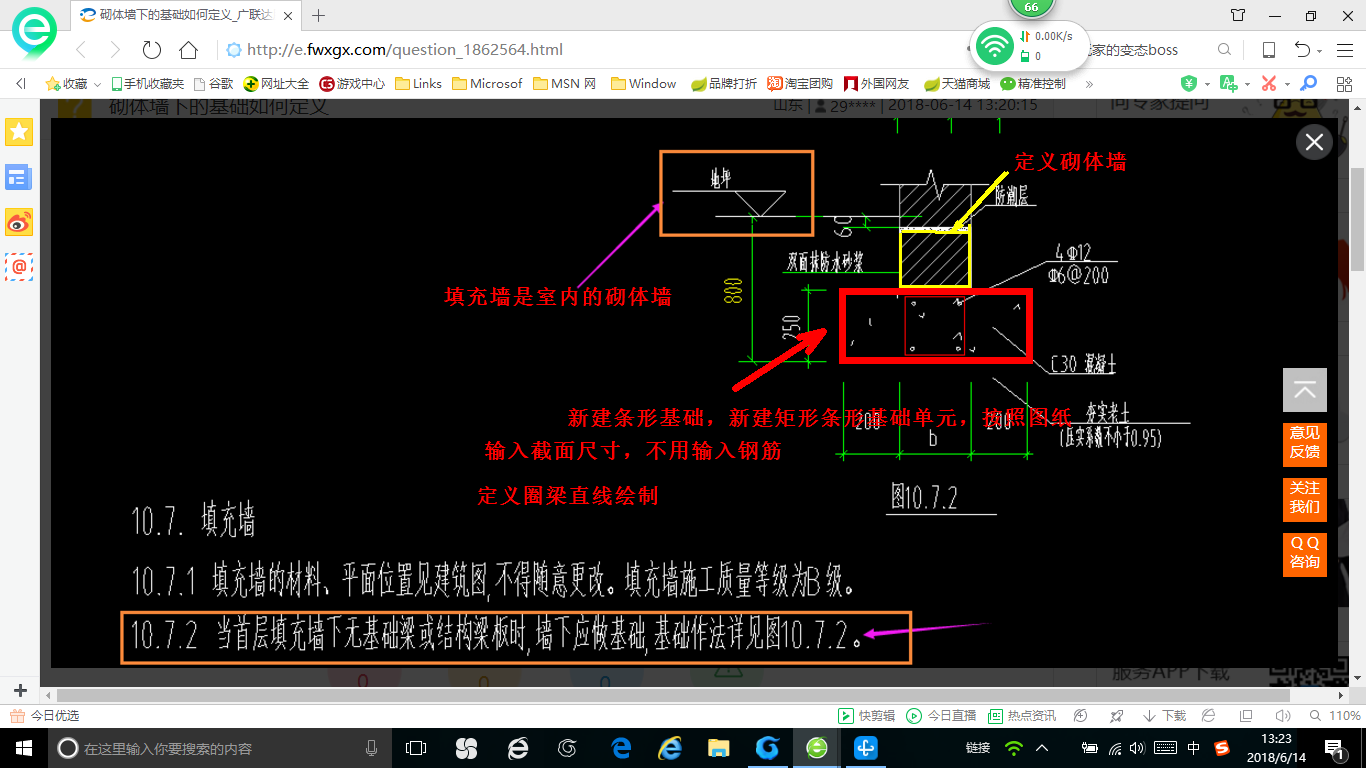Go to the browser home page
1366x768 pixels.
coord(188,50)
